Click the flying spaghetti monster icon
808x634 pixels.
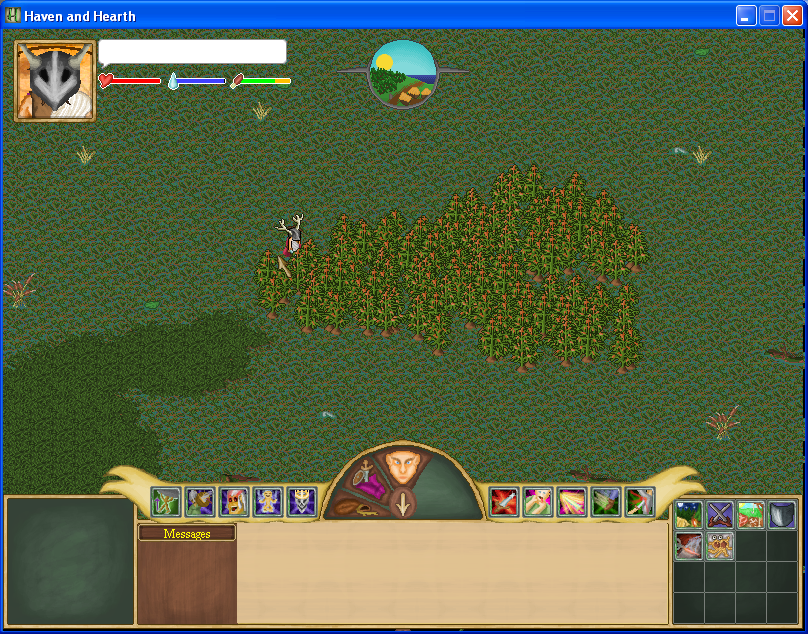coord(720,546)
